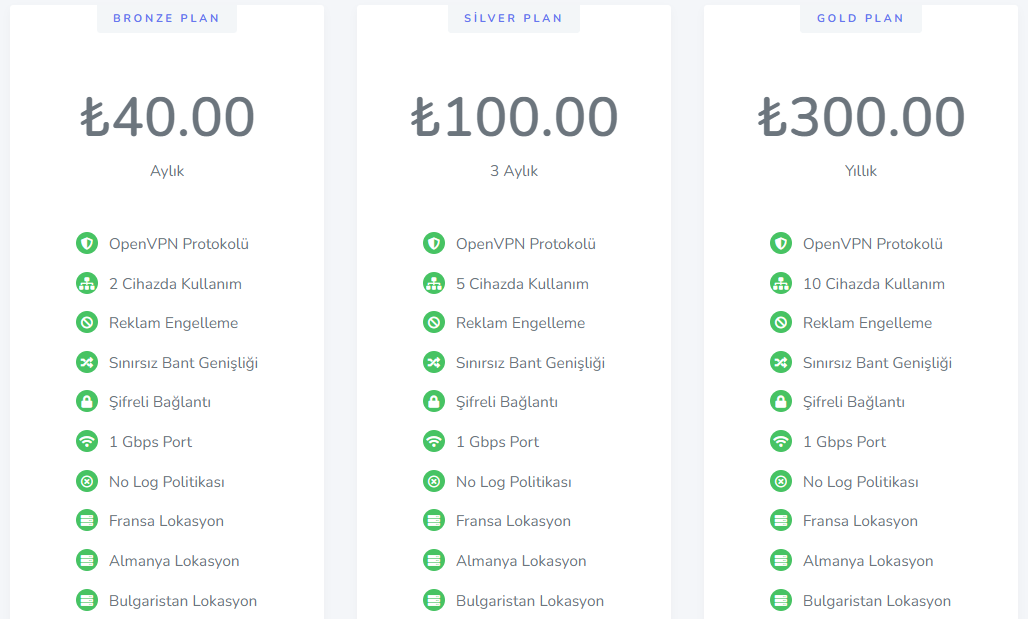The image size is (1028, 619).
Task: Select the BRONZE PLAN header label
Action: tap(167, 18)
